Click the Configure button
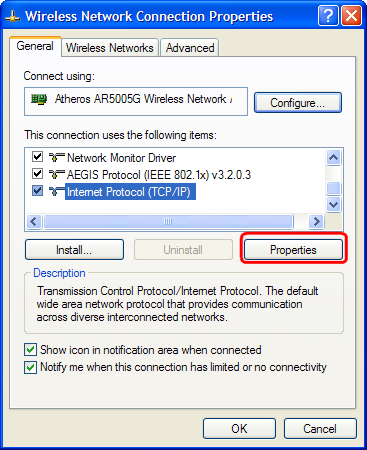This screenshot has height=450, width=367. [298, 103]
